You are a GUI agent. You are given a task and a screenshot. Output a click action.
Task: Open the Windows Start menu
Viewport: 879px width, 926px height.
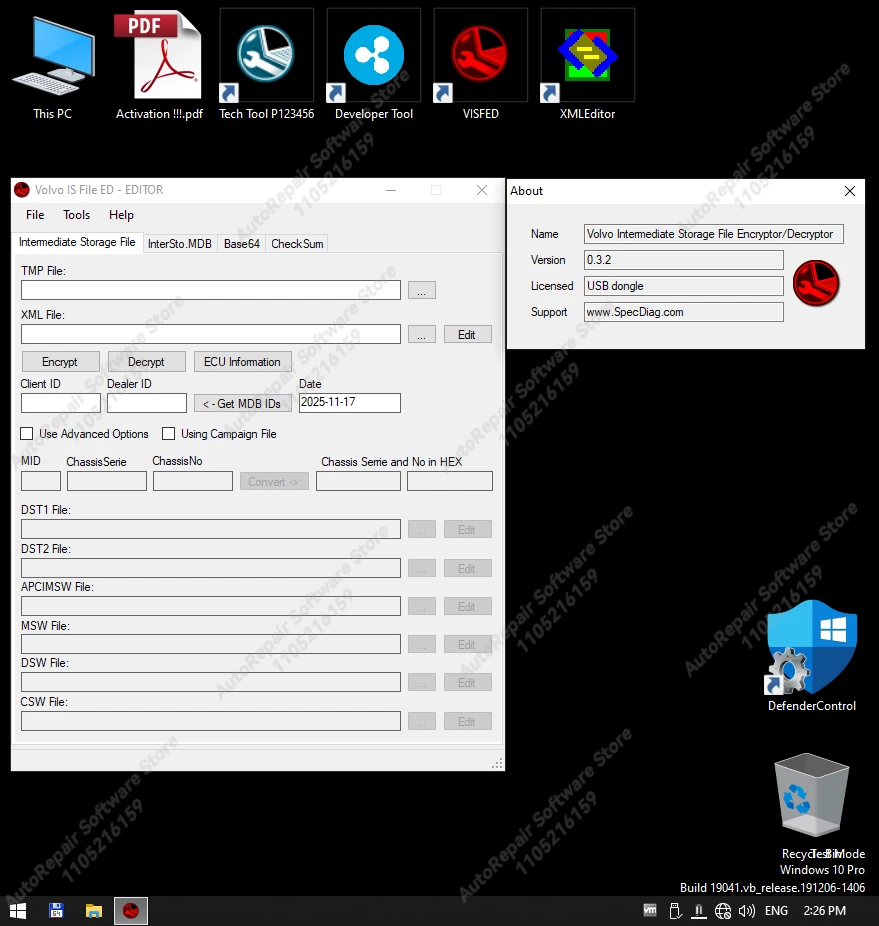click(18, 911)
